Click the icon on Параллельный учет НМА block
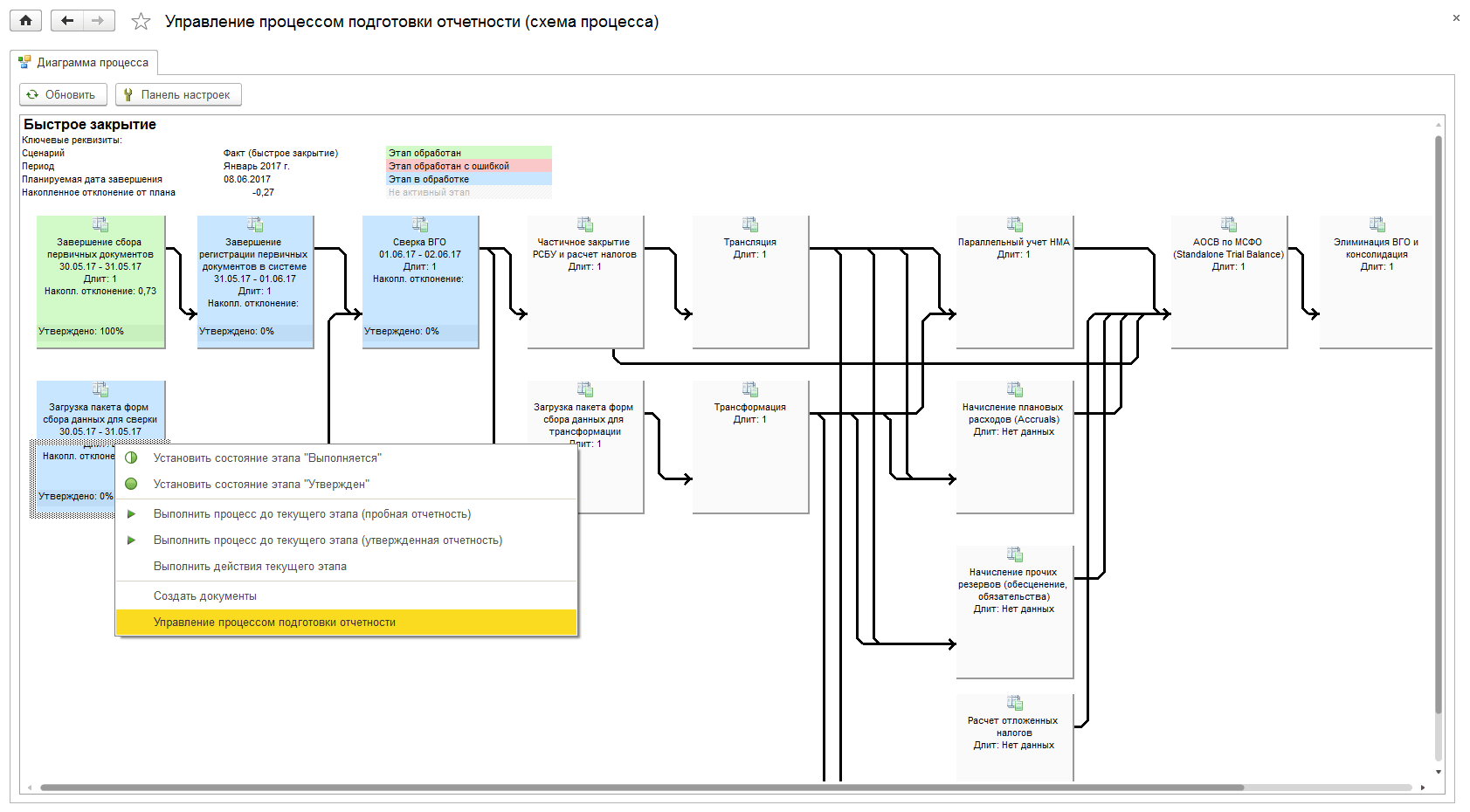Viewport: 1470px width, 812px height. (1014, 225)
